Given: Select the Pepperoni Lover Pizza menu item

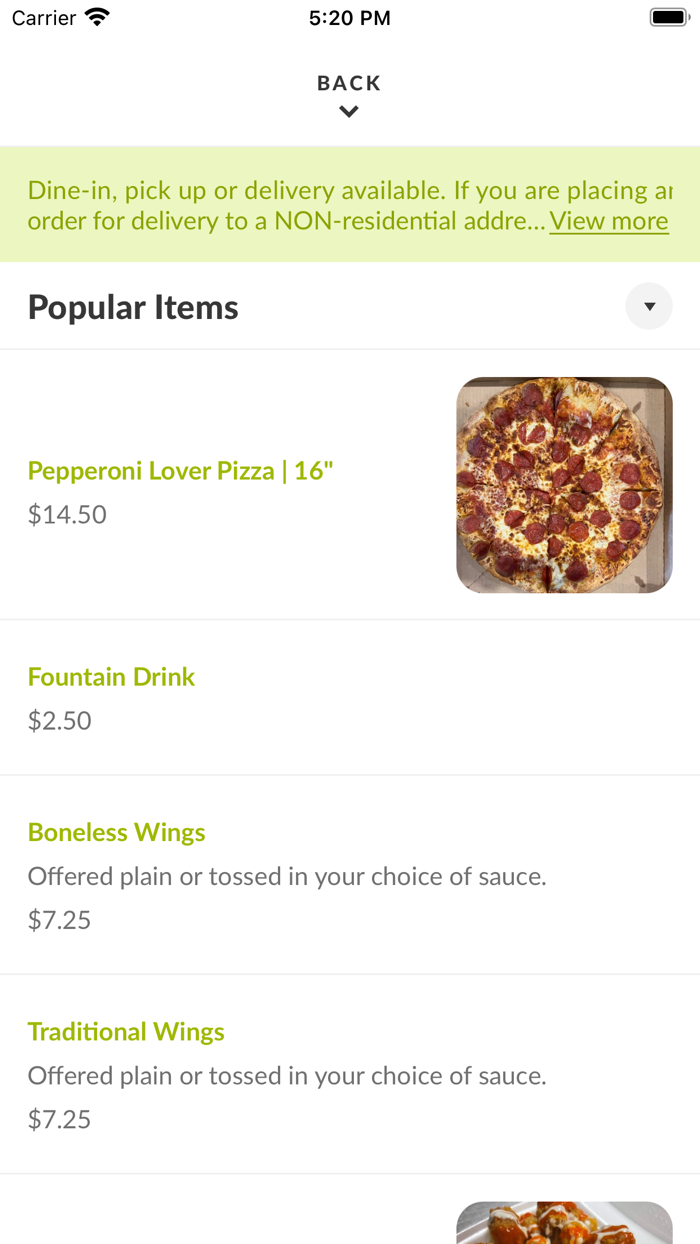Looking at the screenshot, I should (180, 470).
